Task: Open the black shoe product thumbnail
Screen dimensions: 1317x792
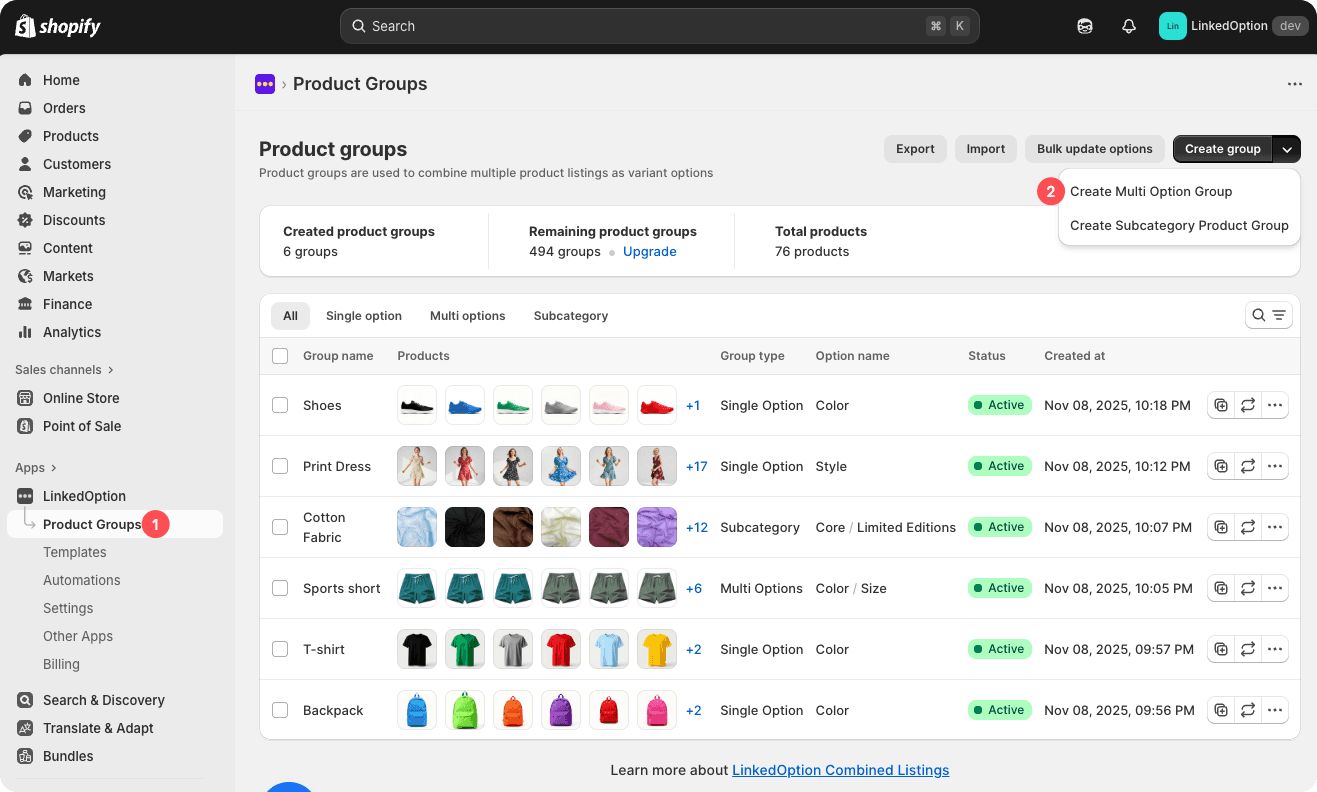Action: tap(417, 405)
